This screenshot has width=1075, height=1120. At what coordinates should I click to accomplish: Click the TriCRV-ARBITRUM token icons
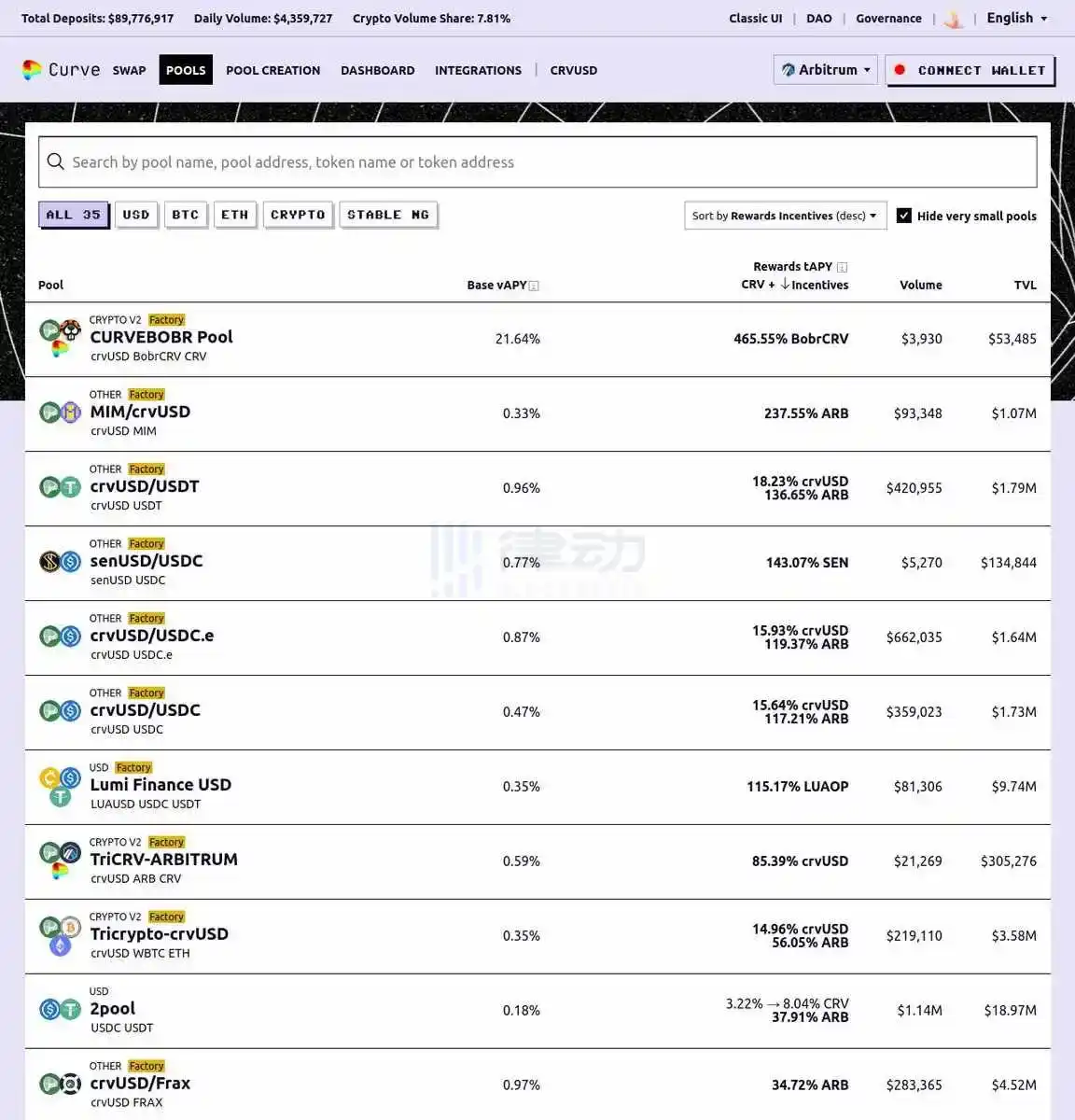coord(60,861)
